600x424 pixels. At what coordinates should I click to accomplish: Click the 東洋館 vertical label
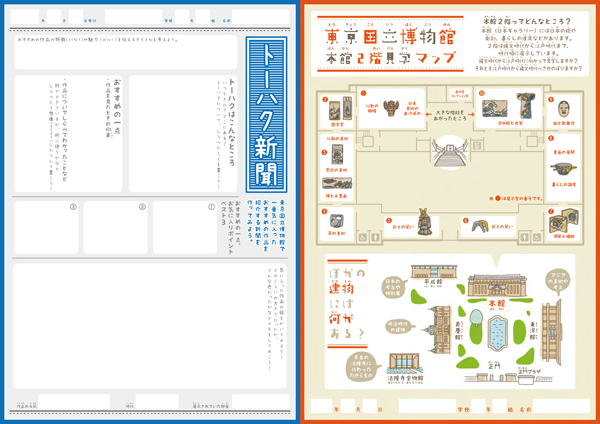(x=533, y=331)
